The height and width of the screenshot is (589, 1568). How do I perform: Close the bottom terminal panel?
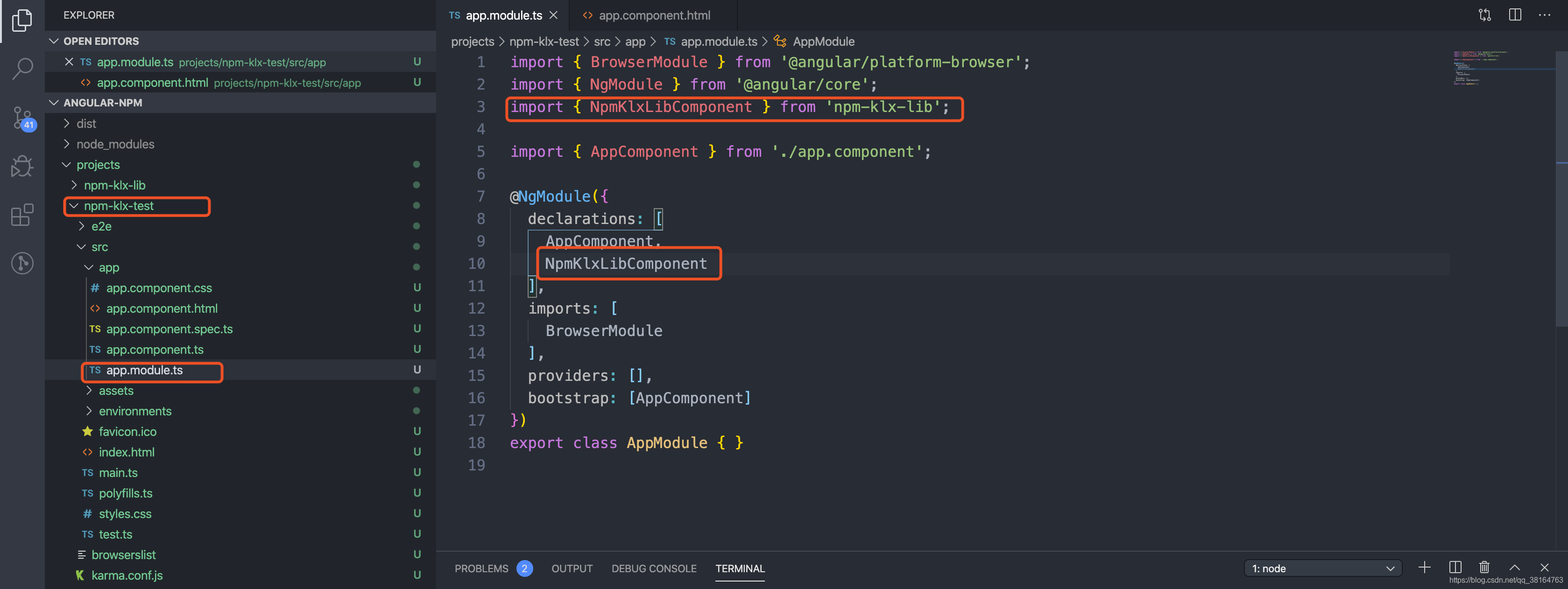point(1544,568)
